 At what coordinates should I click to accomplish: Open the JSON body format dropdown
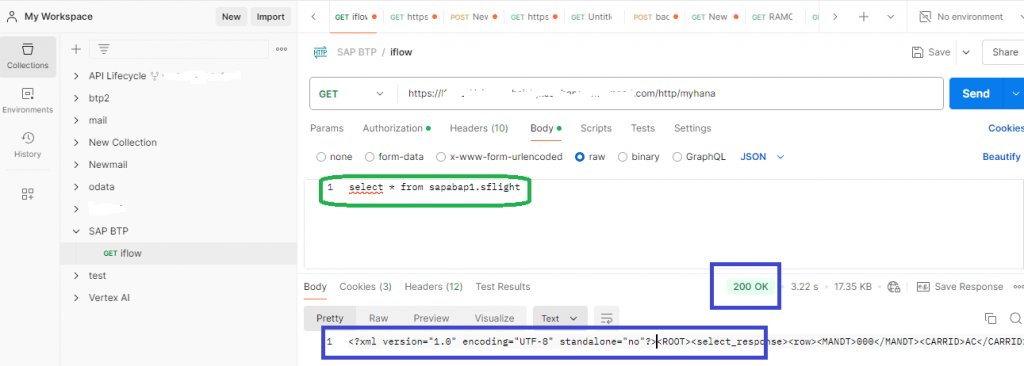[x=762, y=157]
